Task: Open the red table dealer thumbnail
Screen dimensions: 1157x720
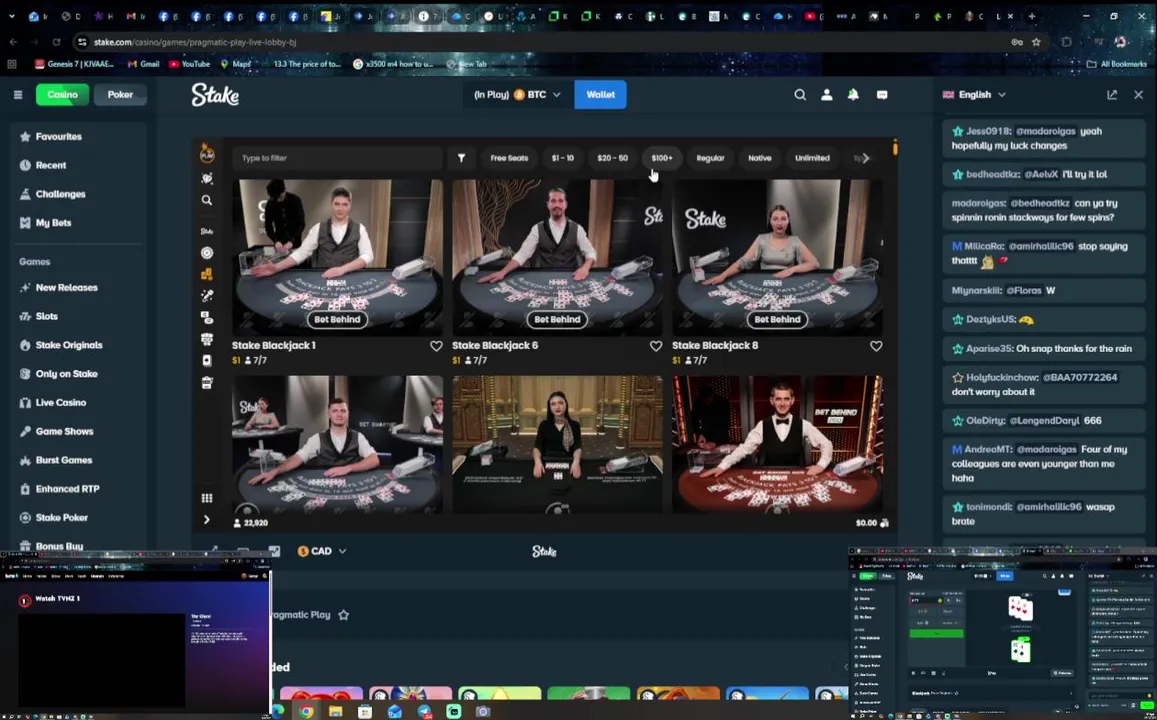Action: click(777, 444)
